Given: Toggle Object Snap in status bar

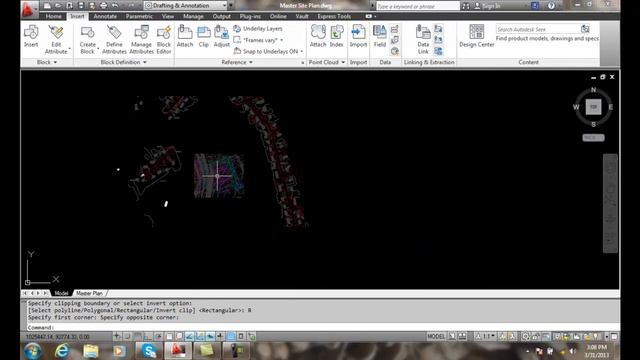Looking at the screenshot, I should click(x=169, y=336).
